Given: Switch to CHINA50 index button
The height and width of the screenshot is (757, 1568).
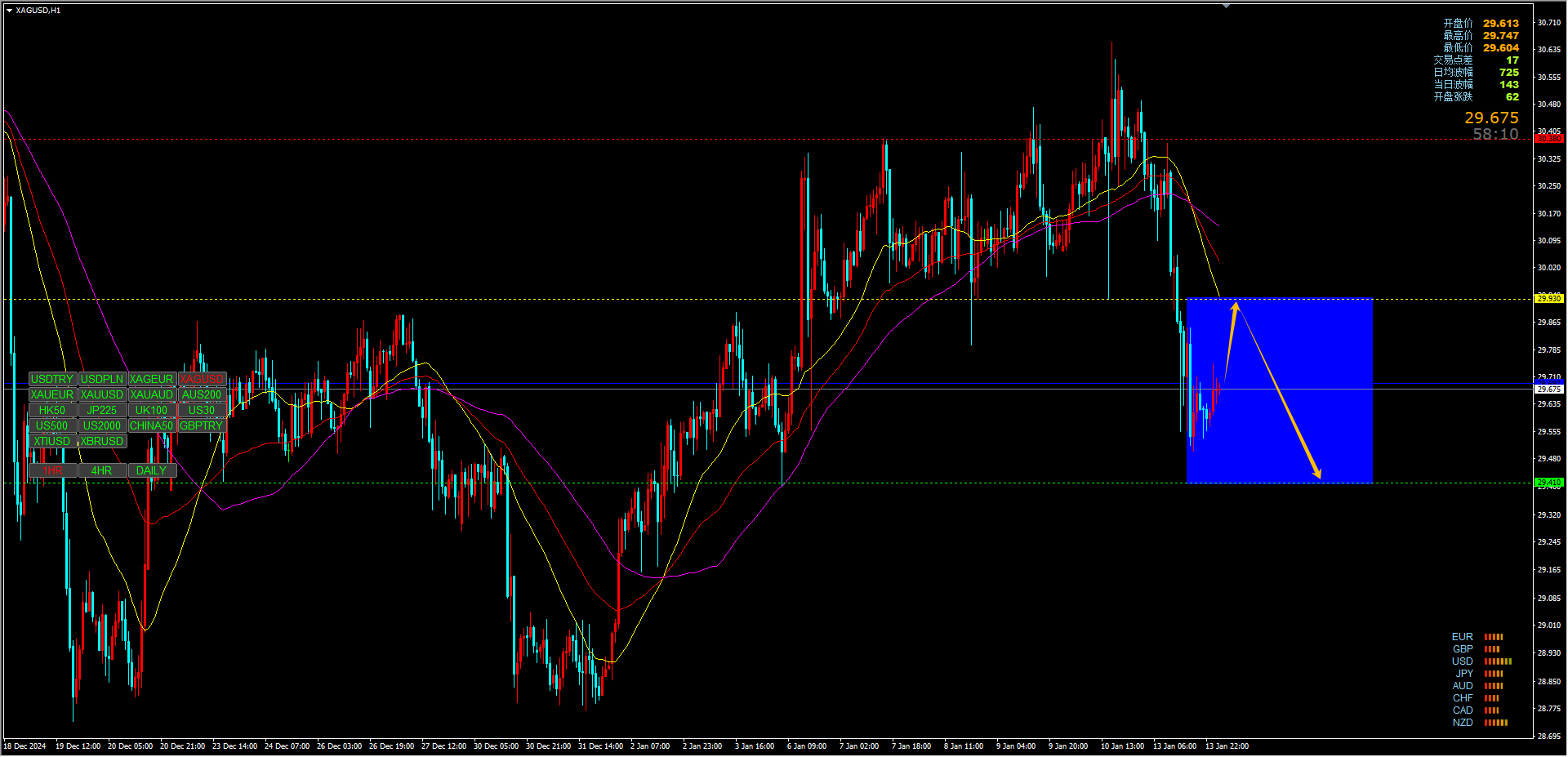Looking at the screenshot, I should (x=152, y=426).
